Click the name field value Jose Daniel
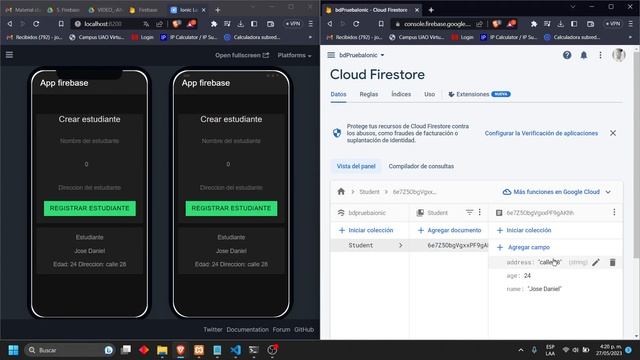The image size is (640, 360). pyautogui.click(x=545, y=289)
